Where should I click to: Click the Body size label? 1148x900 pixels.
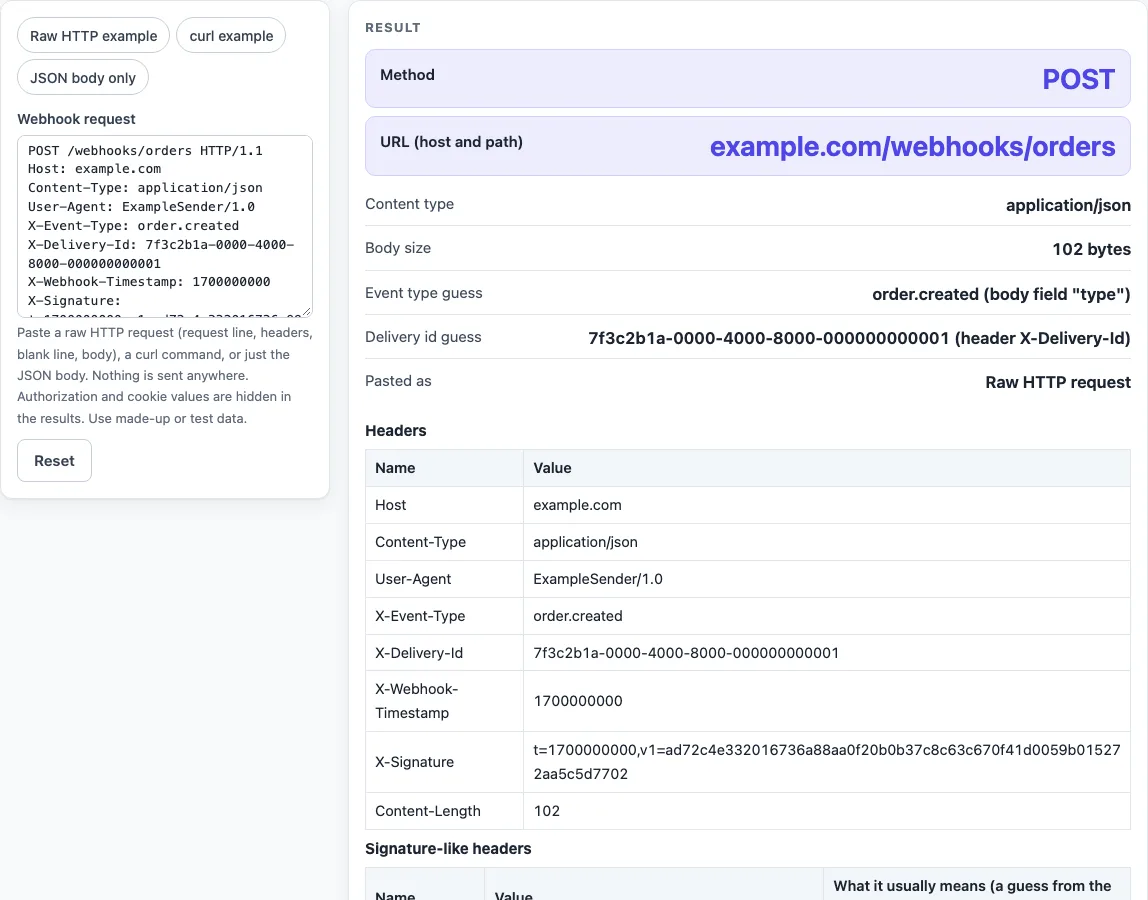tap(398, 248)
